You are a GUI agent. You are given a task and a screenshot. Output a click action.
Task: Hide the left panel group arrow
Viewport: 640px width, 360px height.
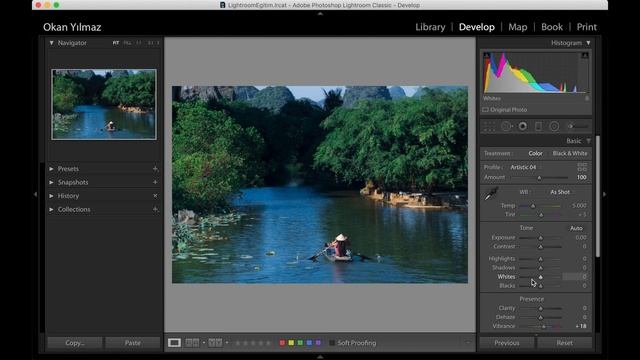pyautogui.click(x=35, y=195)
